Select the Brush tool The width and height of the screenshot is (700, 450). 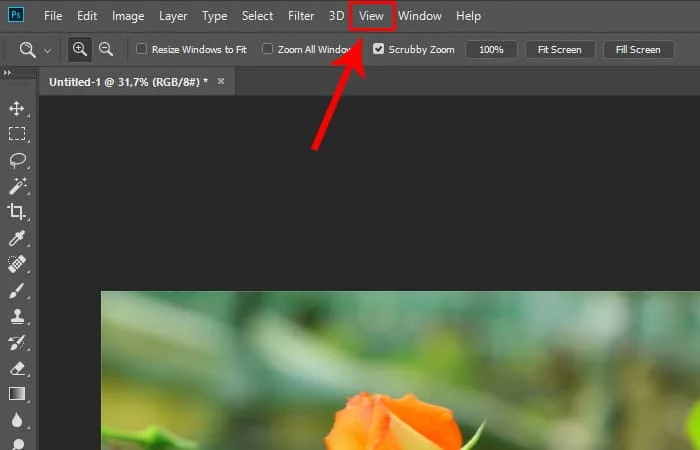pos(17,291)
